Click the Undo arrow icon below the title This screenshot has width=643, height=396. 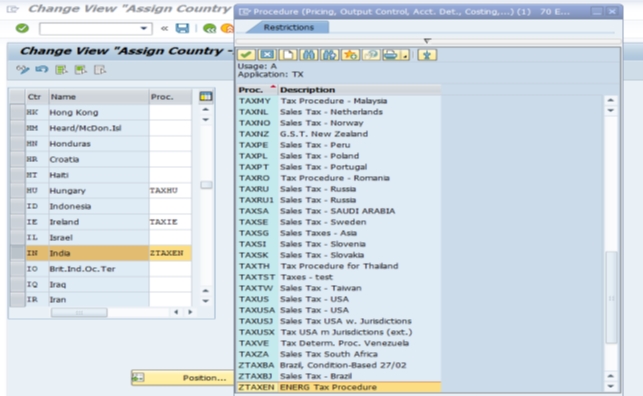(x=41, y=70)
